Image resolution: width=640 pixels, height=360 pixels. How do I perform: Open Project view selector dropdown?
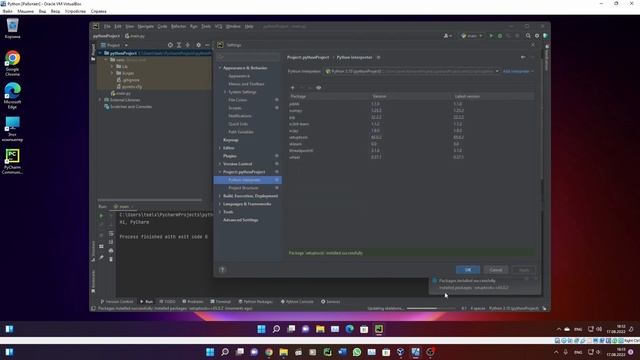(114, 45)
